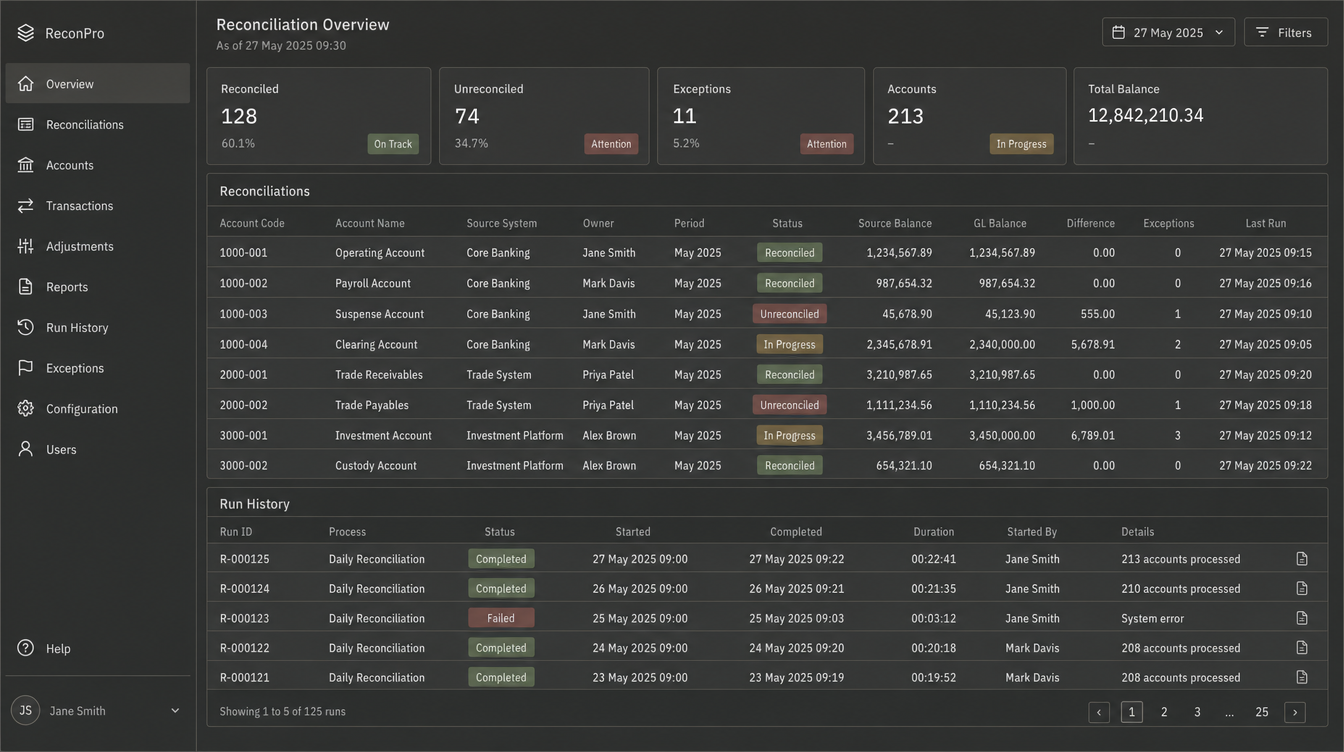Click the Help question mark icon
The width and height of the screenshot is (1344, 752).
(26, 648)
